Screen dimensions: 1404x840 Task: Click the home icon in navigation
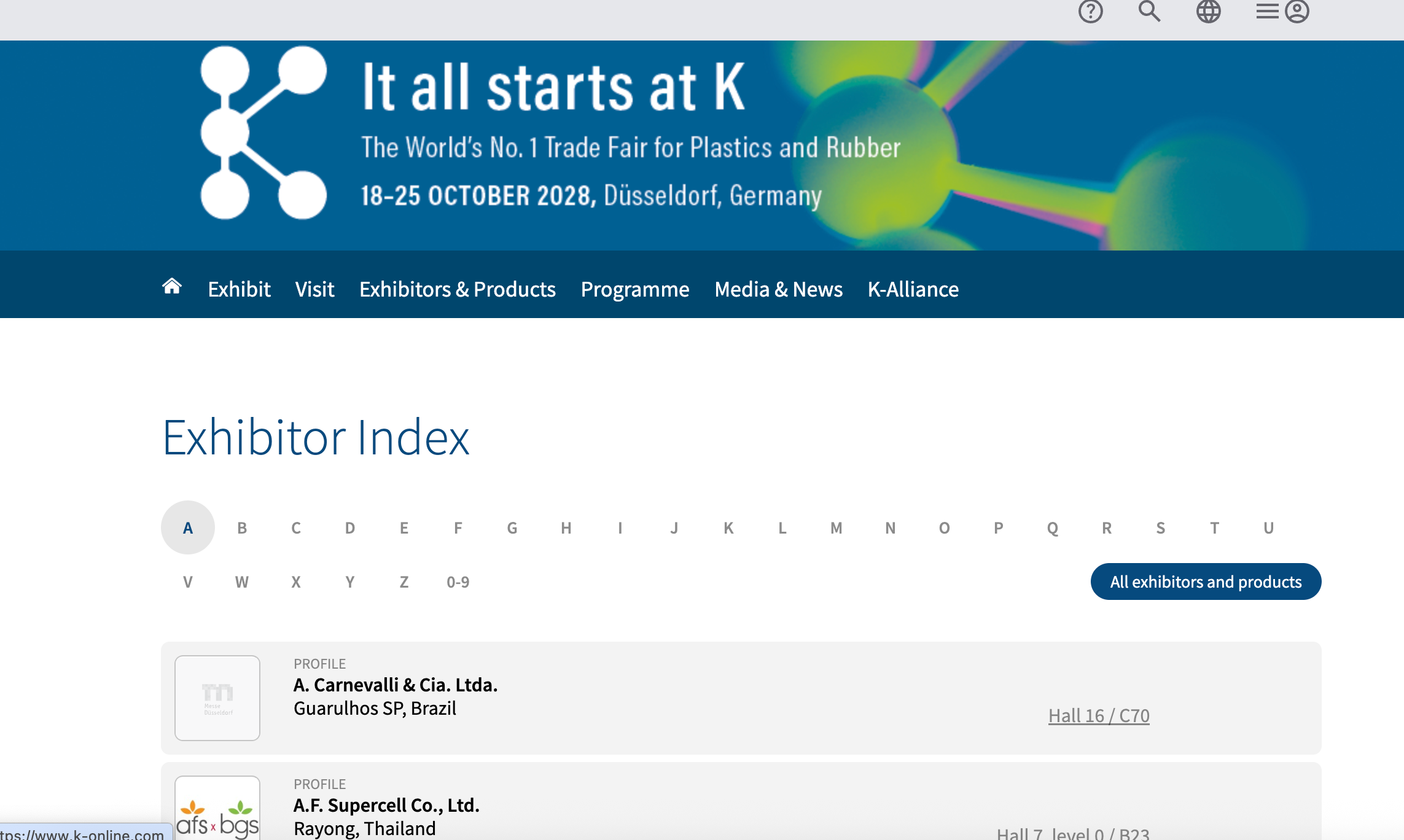172,287
